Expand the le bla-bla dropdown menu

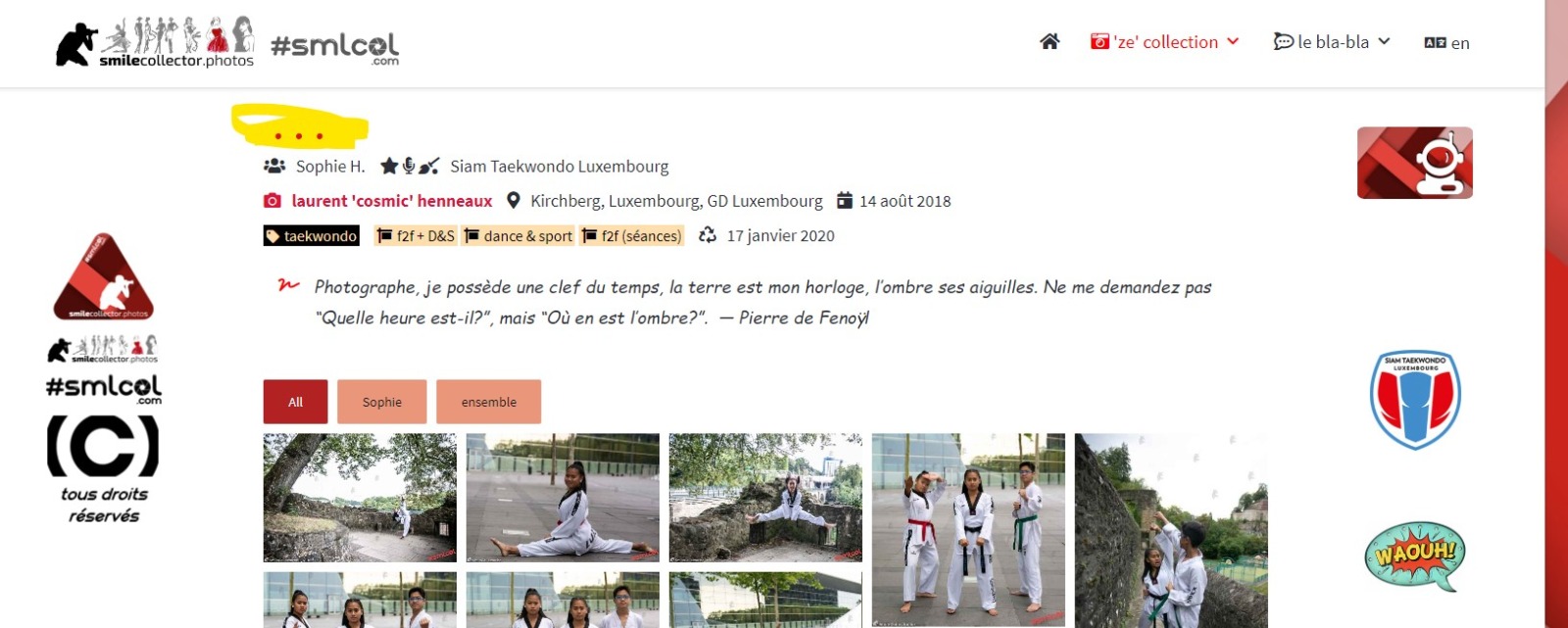click(1331, 41)
